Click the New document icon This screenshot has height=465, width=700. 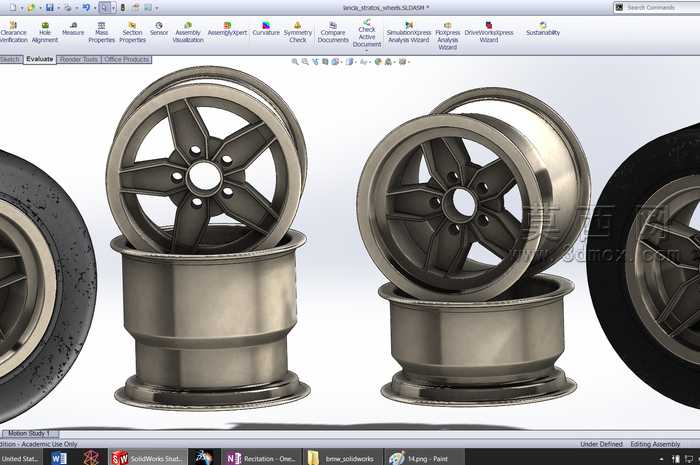click(x=12, y=8)
